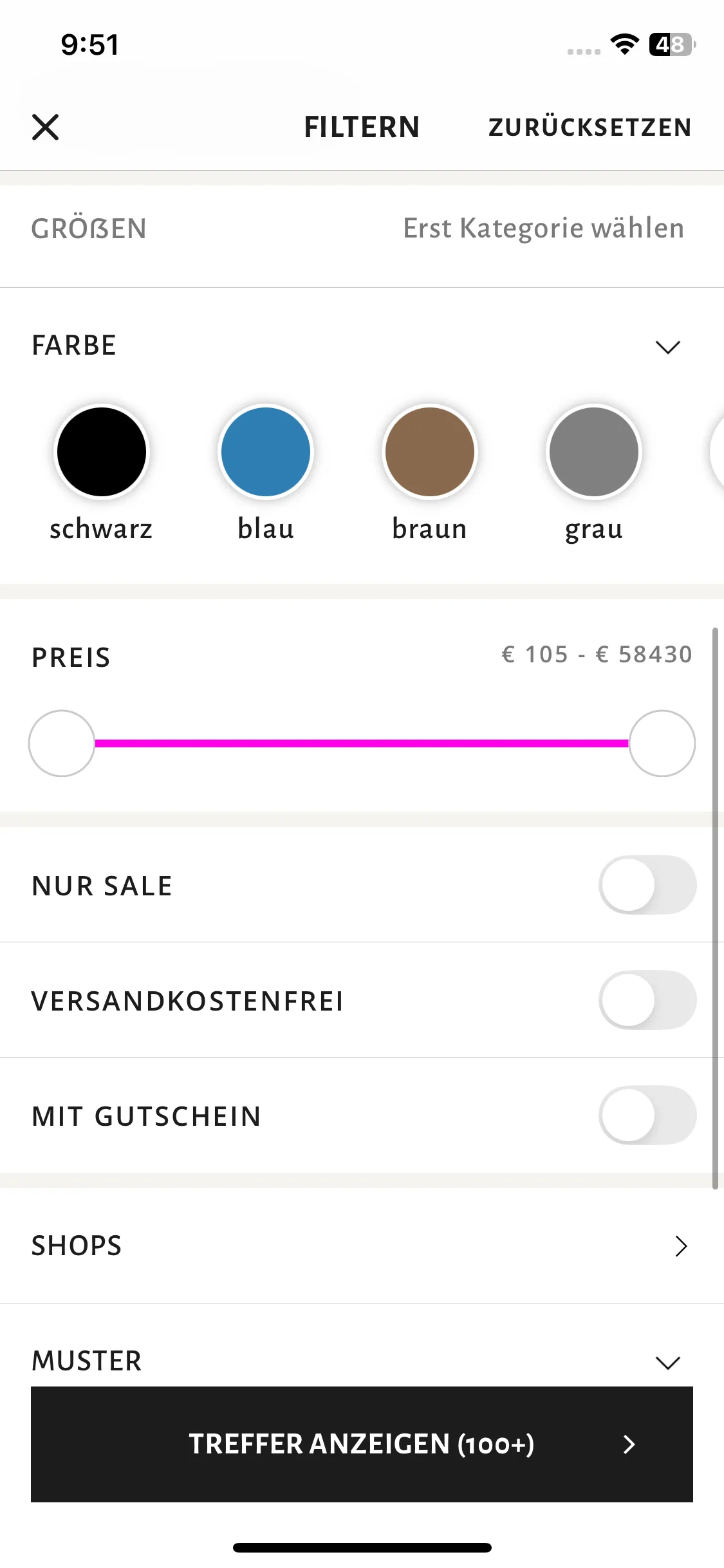Open the Shops list chevron
This screenshot has width=724, height=1568.
(682, 1246)
